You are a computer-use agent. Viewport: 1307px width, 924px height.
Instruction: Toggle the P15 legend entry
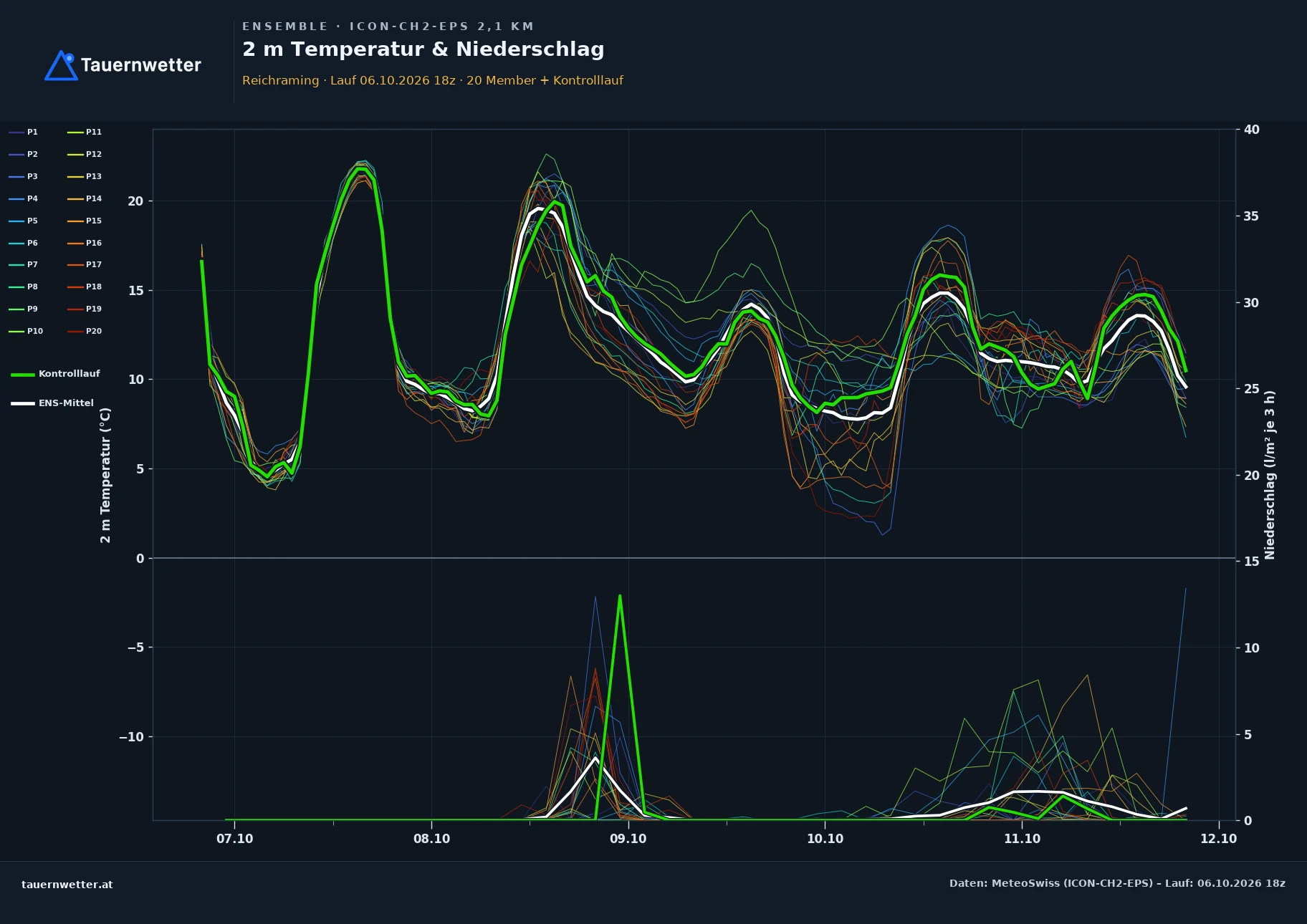85,221
